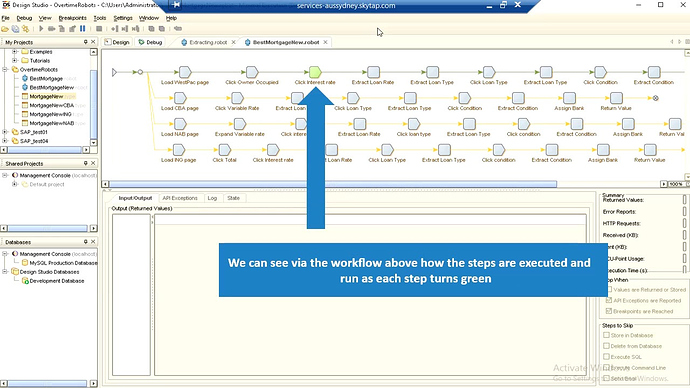Expand the SAP_test01 project node
Image resolution: width=690 pixels, height=388 pixels.
(5, 132)
